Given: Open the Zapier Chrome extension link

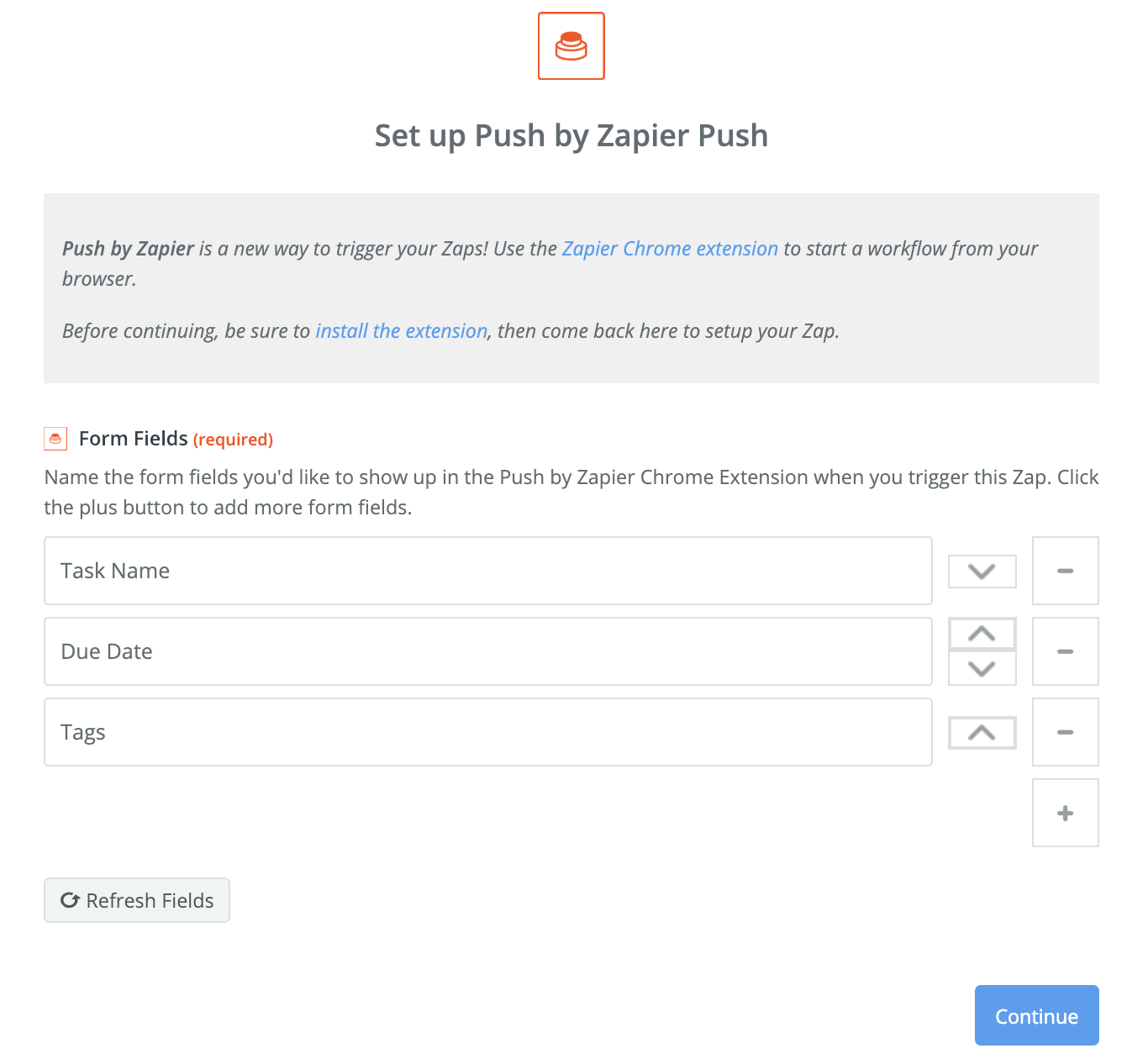Looking at the screenshot, I should pos(670,249).
